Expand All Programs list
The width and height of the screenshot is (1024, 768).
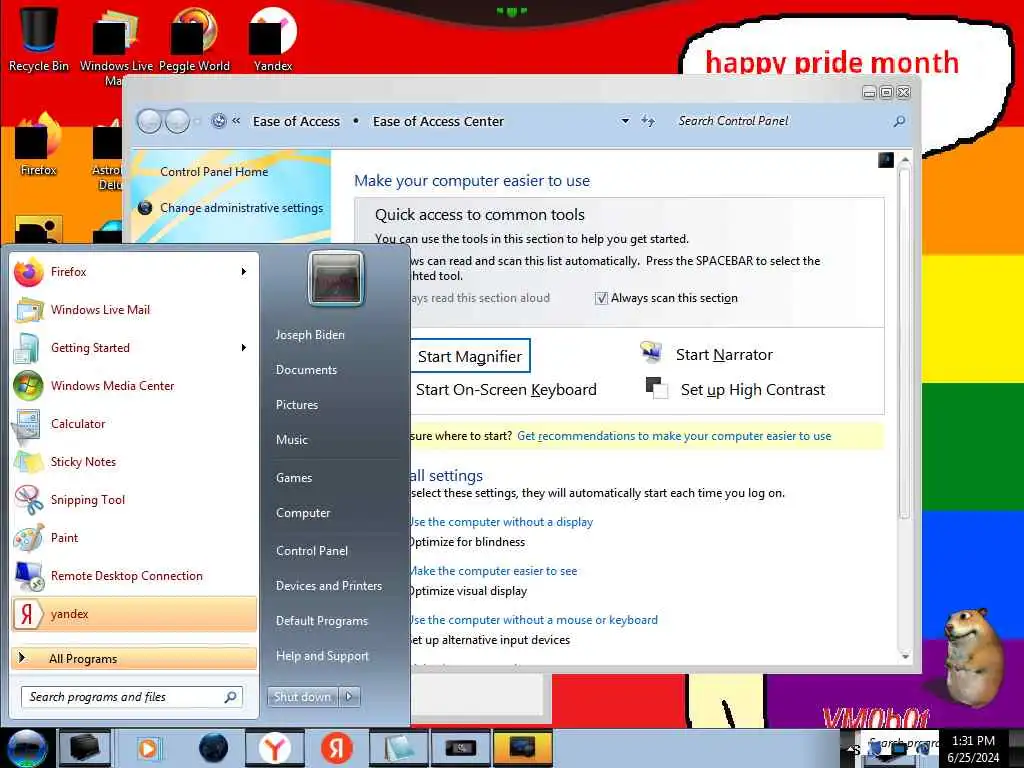point(134,658)
